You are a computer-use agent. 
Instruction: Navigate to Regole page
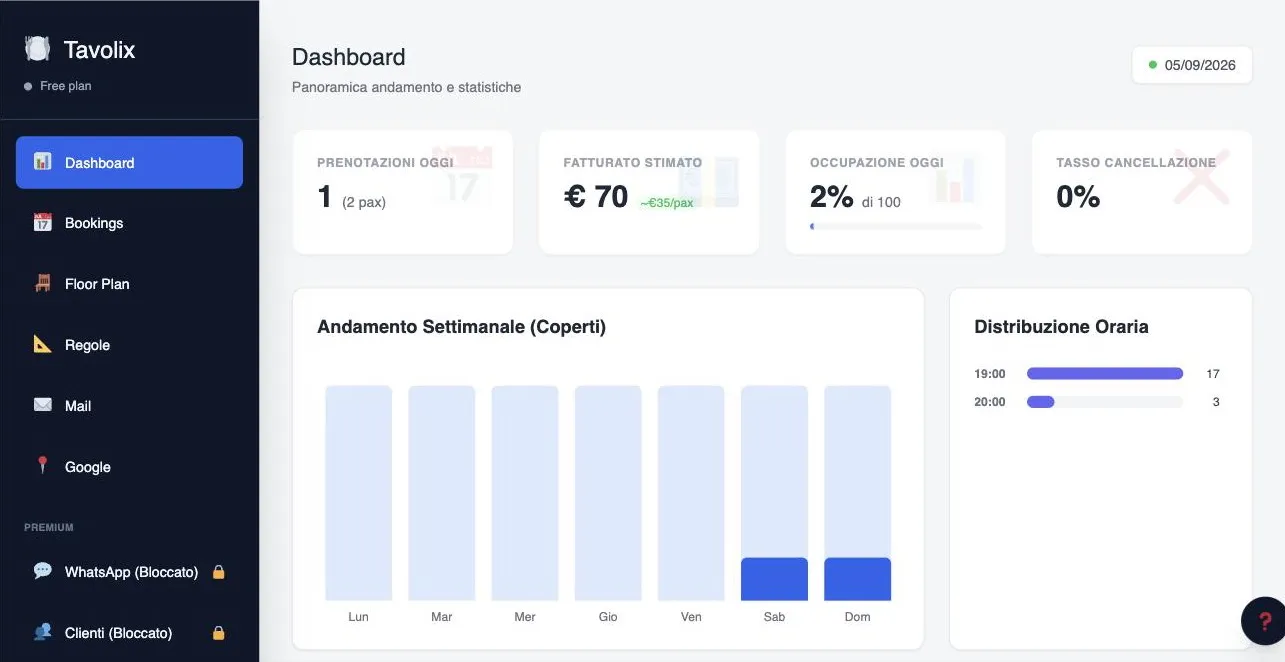click(129, 345)
